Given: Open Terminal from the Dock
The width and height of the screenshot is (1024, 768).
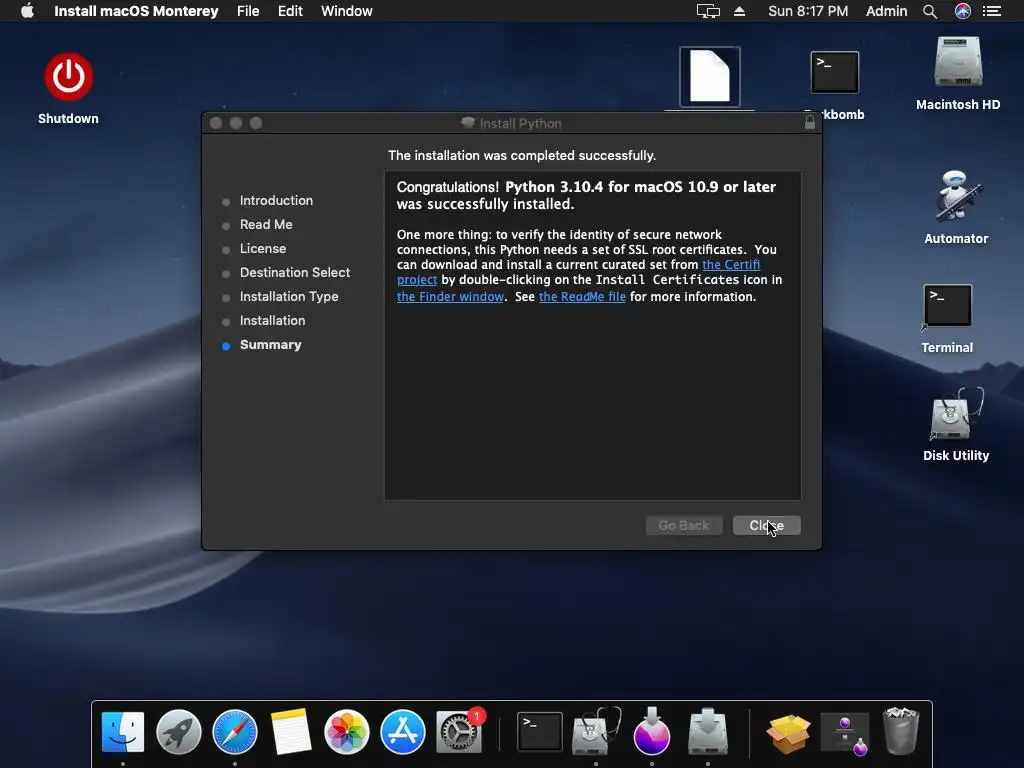Looking at the screenshot, I should tap(539, 732).
